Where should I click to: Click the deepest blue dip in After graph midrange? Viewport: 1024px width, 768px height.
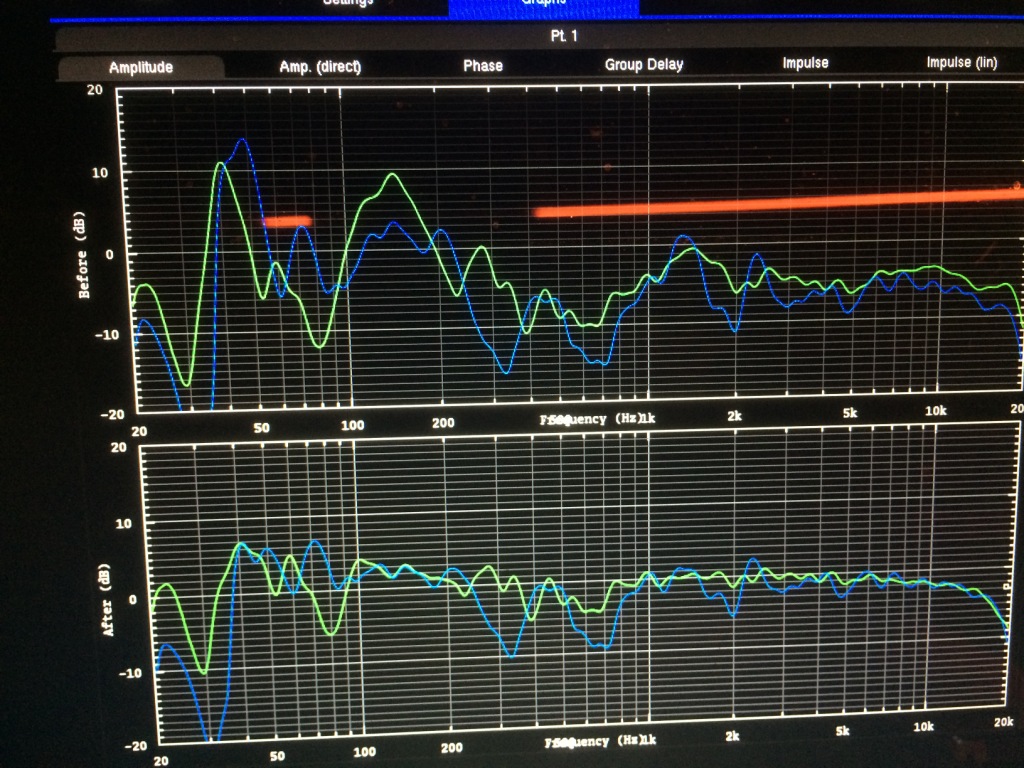[511, 655]
